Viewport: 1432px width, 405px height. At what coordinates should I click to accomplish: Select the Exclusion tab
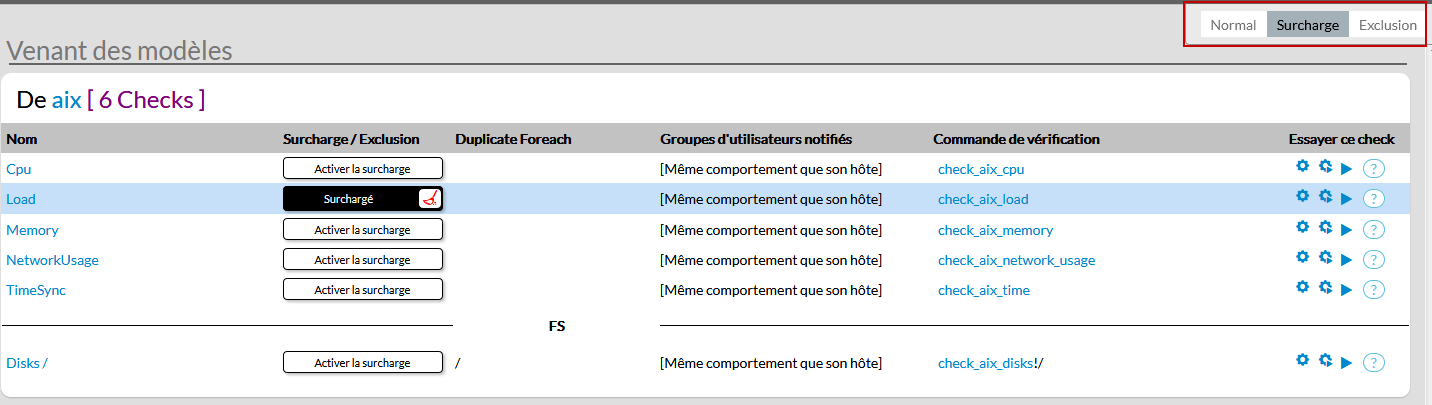coord(1387,25)
